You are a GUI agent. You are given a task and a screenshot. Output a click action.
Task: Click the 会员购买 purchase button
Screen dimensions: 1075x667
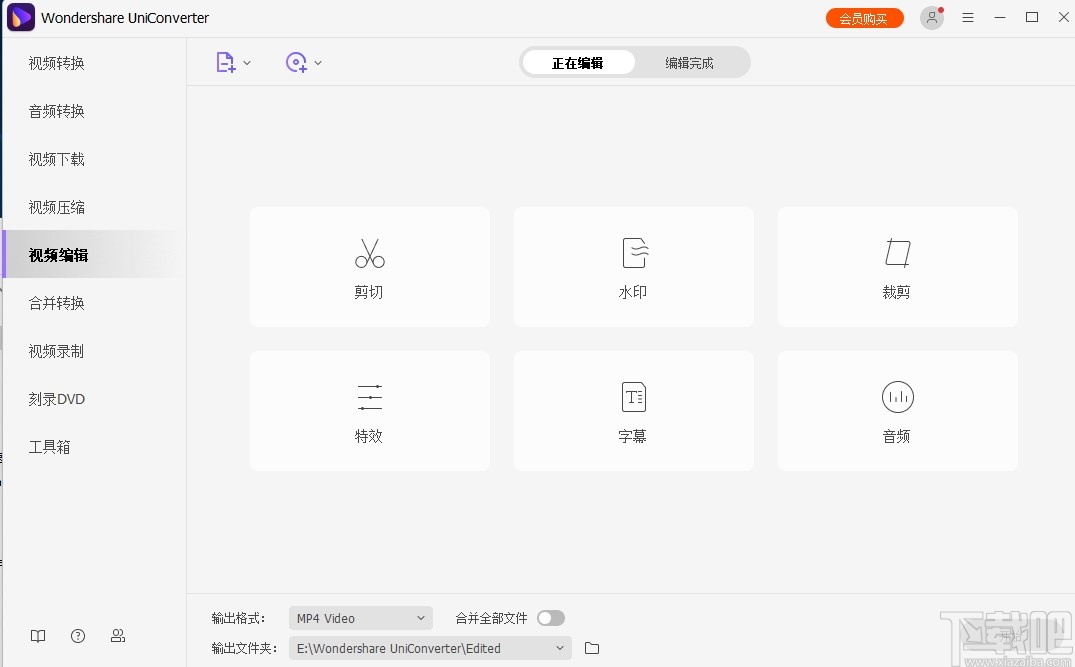(864, 17)
